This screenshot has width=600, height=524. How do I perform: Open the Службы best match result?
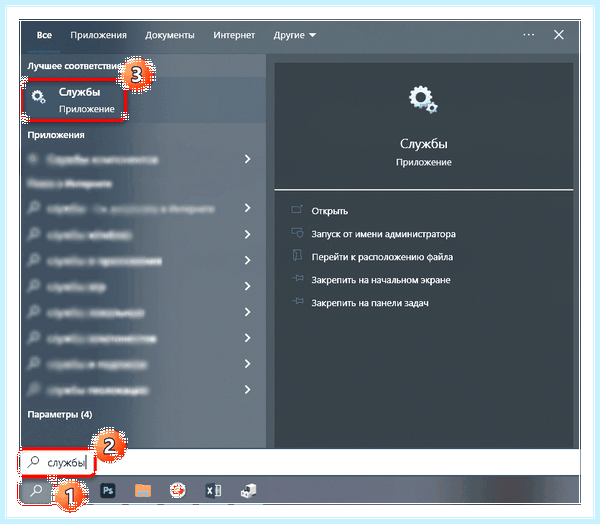click(144, 100)
